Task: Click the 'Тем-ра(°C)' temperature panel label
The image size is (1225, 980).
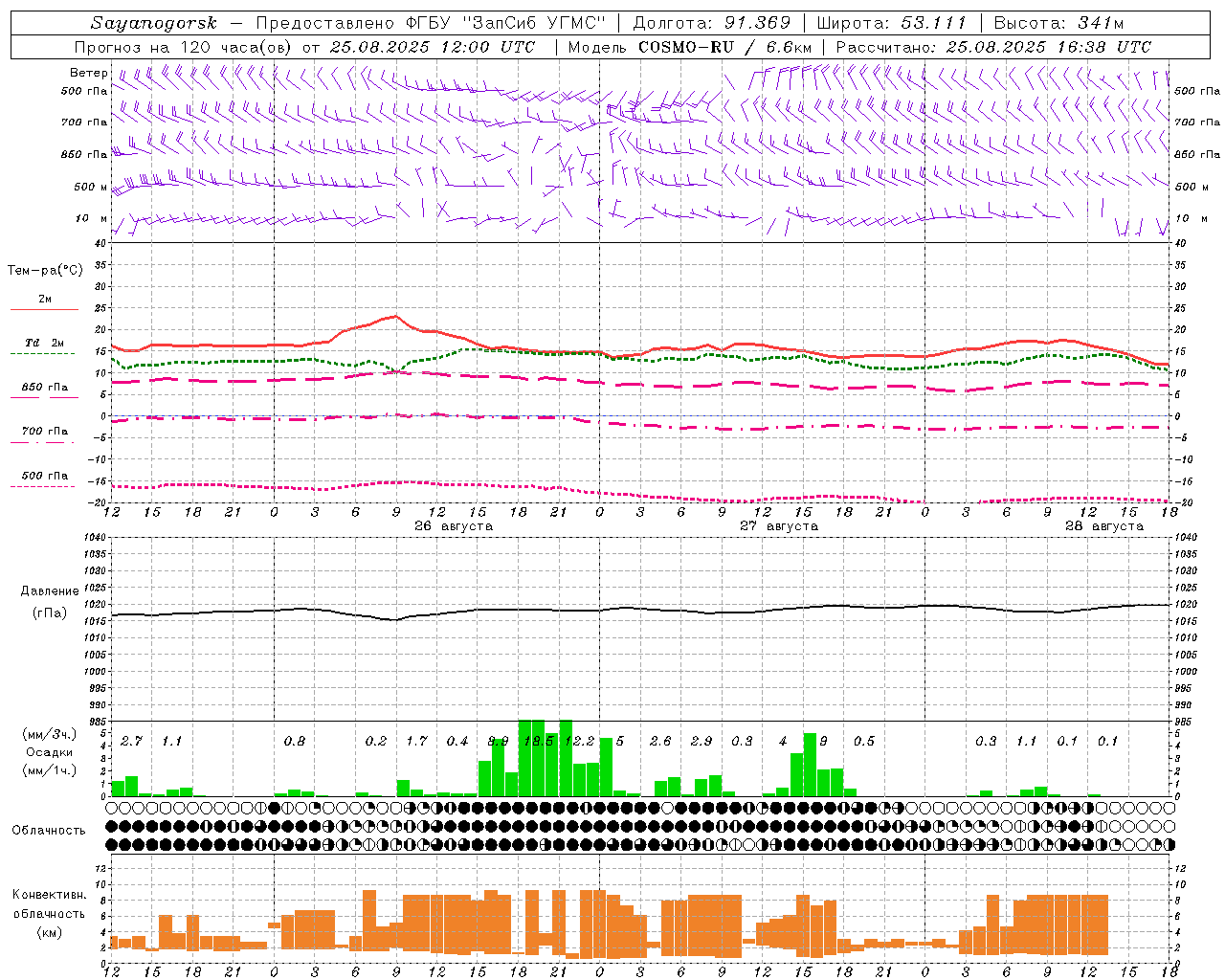Action: click(45, 271)
